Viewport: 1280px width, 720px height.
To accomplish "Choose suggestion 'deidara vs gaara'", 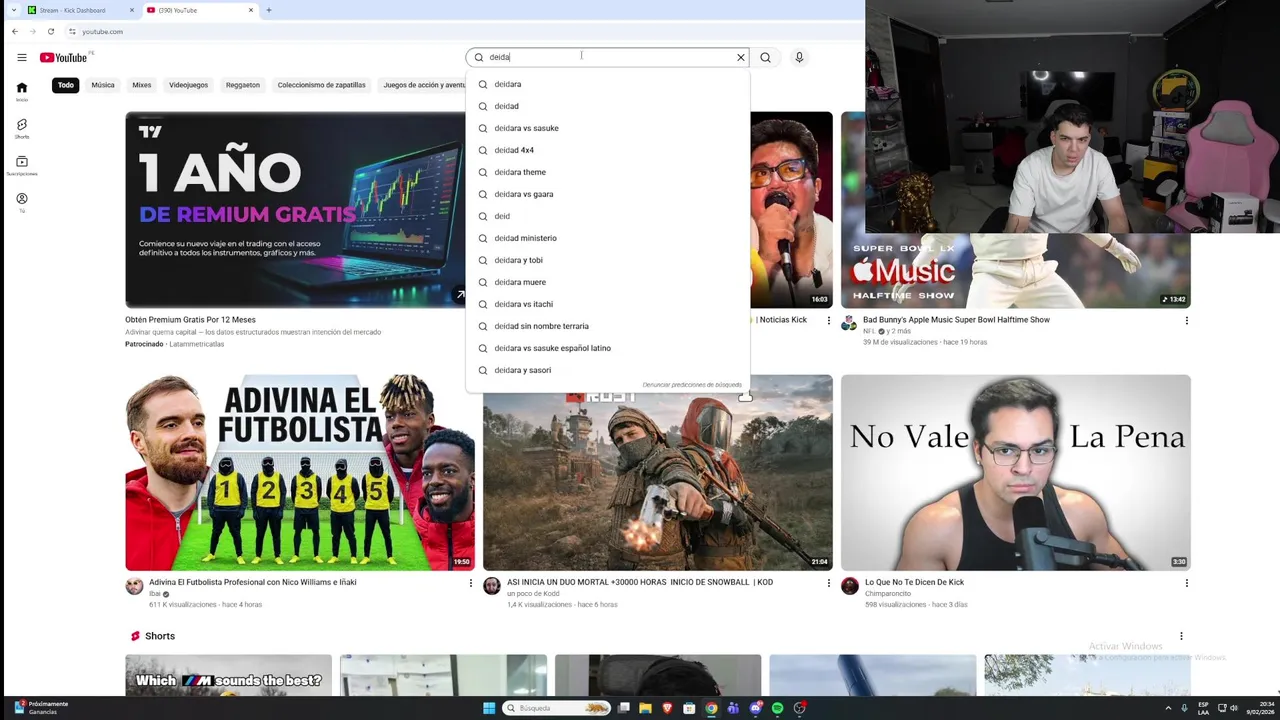I will (x=608, y=194).
